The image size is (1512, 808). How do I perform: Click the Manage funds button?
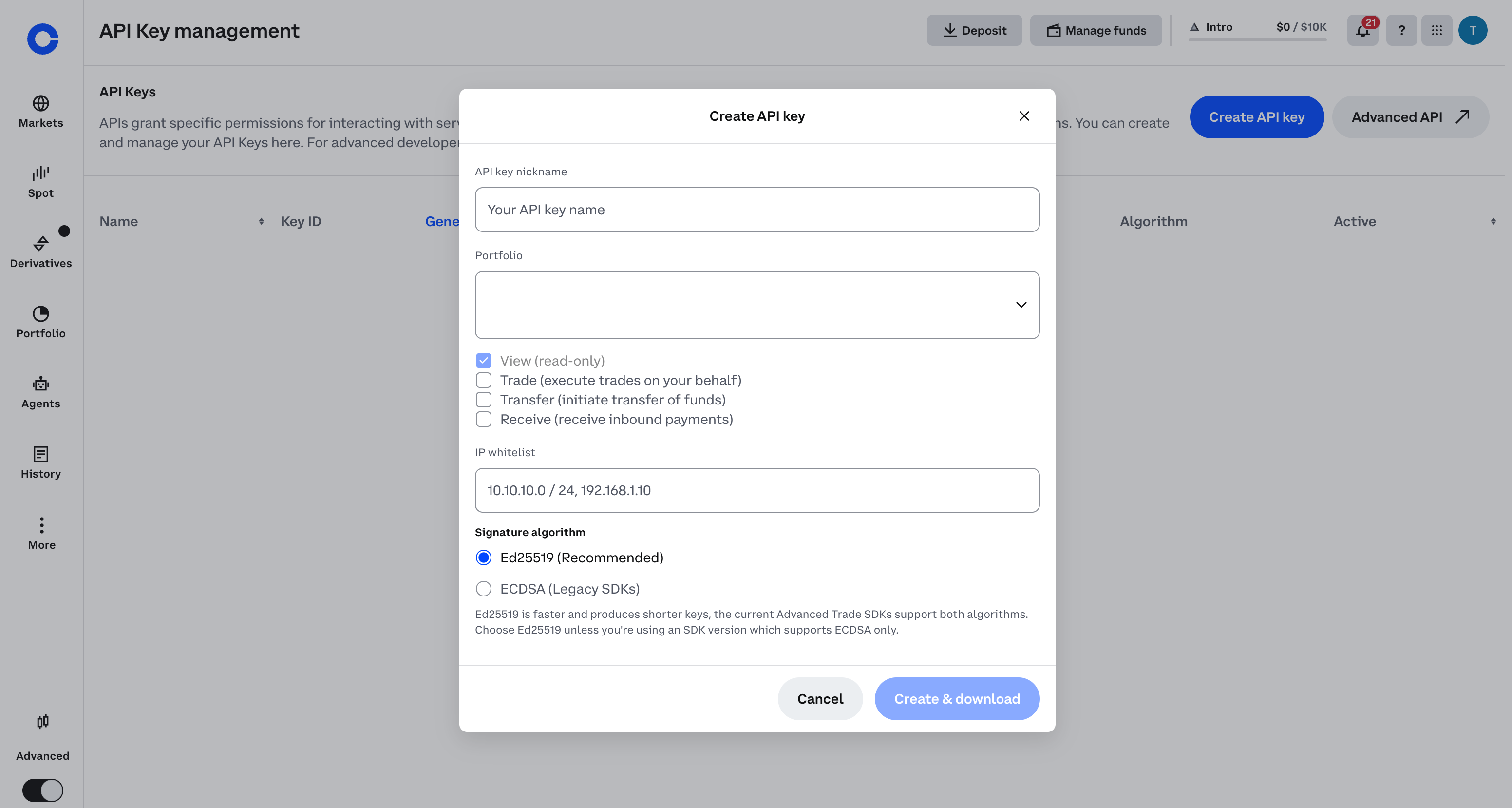point(1096,30)
